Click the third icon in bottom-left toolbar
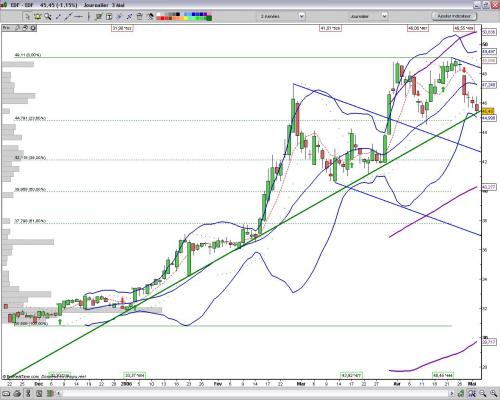The width and height of the screenshot is (500, 400). click(28, 393)
